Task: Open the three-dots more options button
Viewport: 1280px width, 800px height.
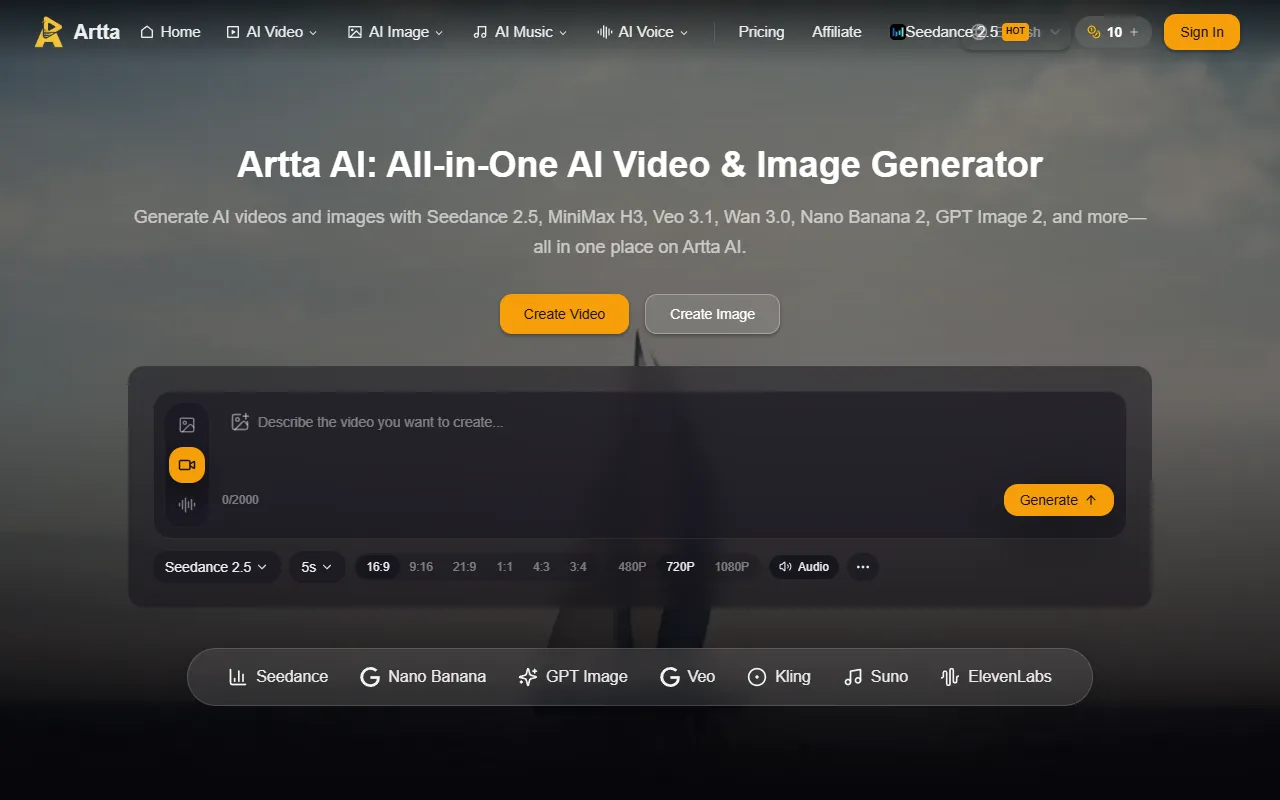Action: point(863,567)
